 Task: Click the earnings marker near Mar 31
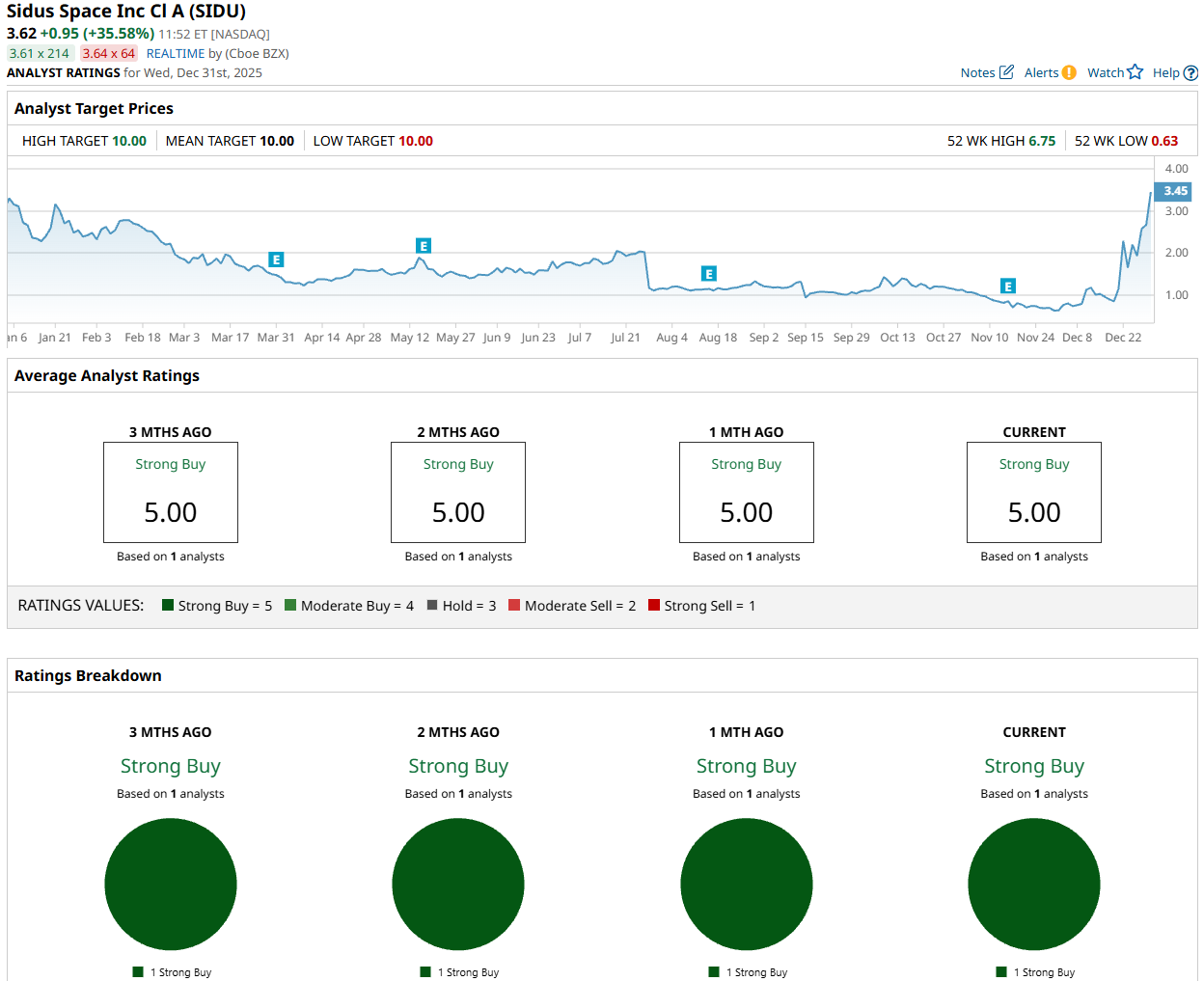pos(276,259)
